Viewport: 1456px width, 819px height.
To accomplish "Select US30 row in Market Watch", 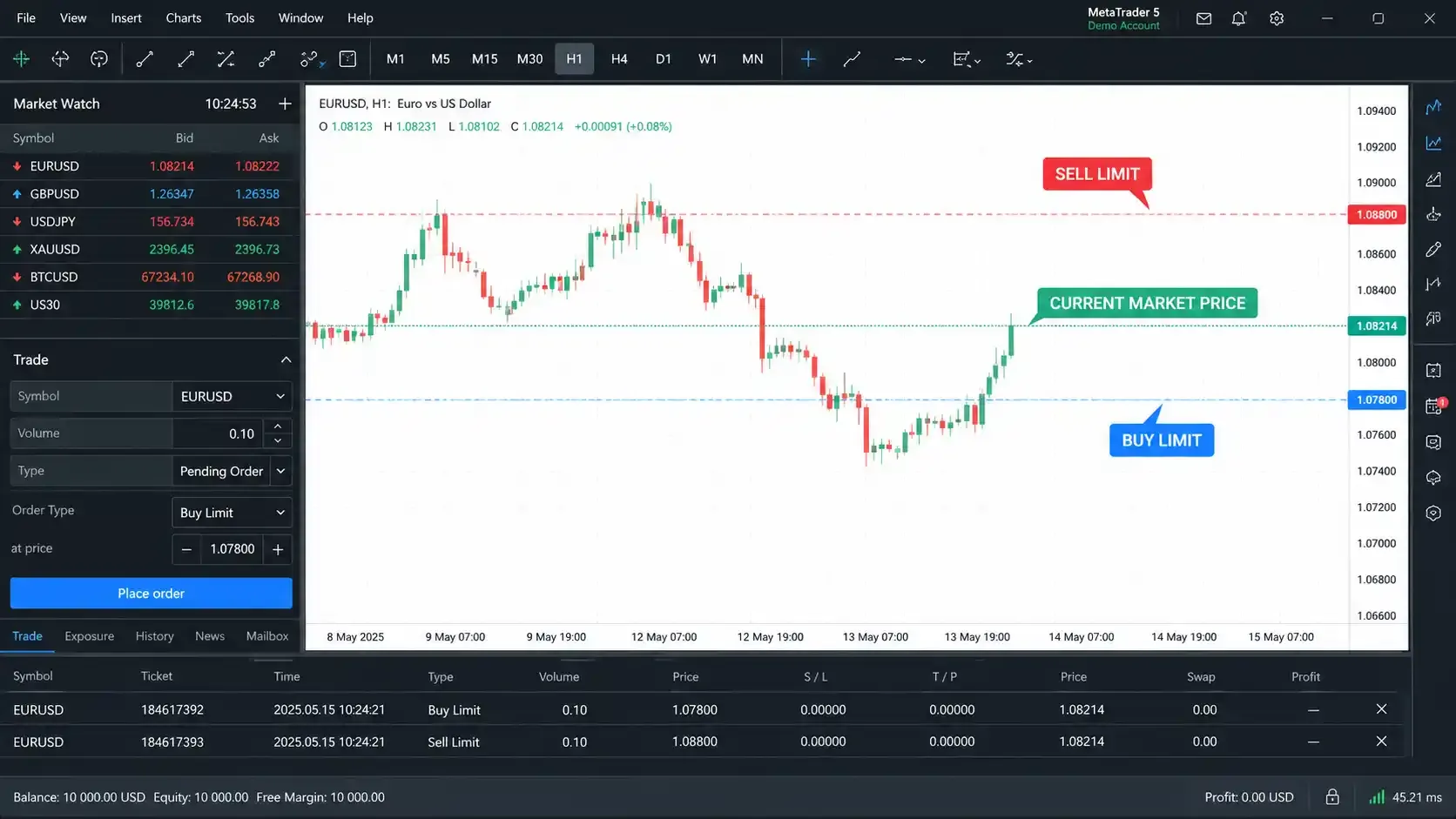I will pos(150,305).
